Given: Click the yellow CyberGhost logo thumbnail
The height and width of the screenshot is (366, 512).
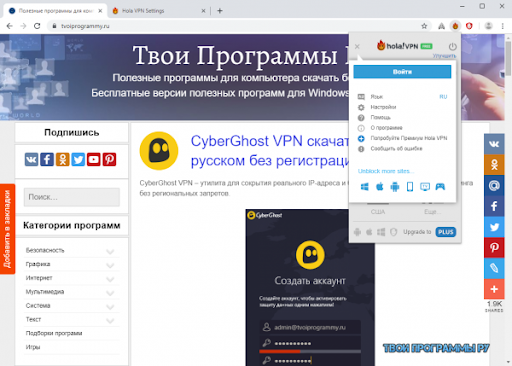Looking at the screenshot, I should click(x=159, y=151).
